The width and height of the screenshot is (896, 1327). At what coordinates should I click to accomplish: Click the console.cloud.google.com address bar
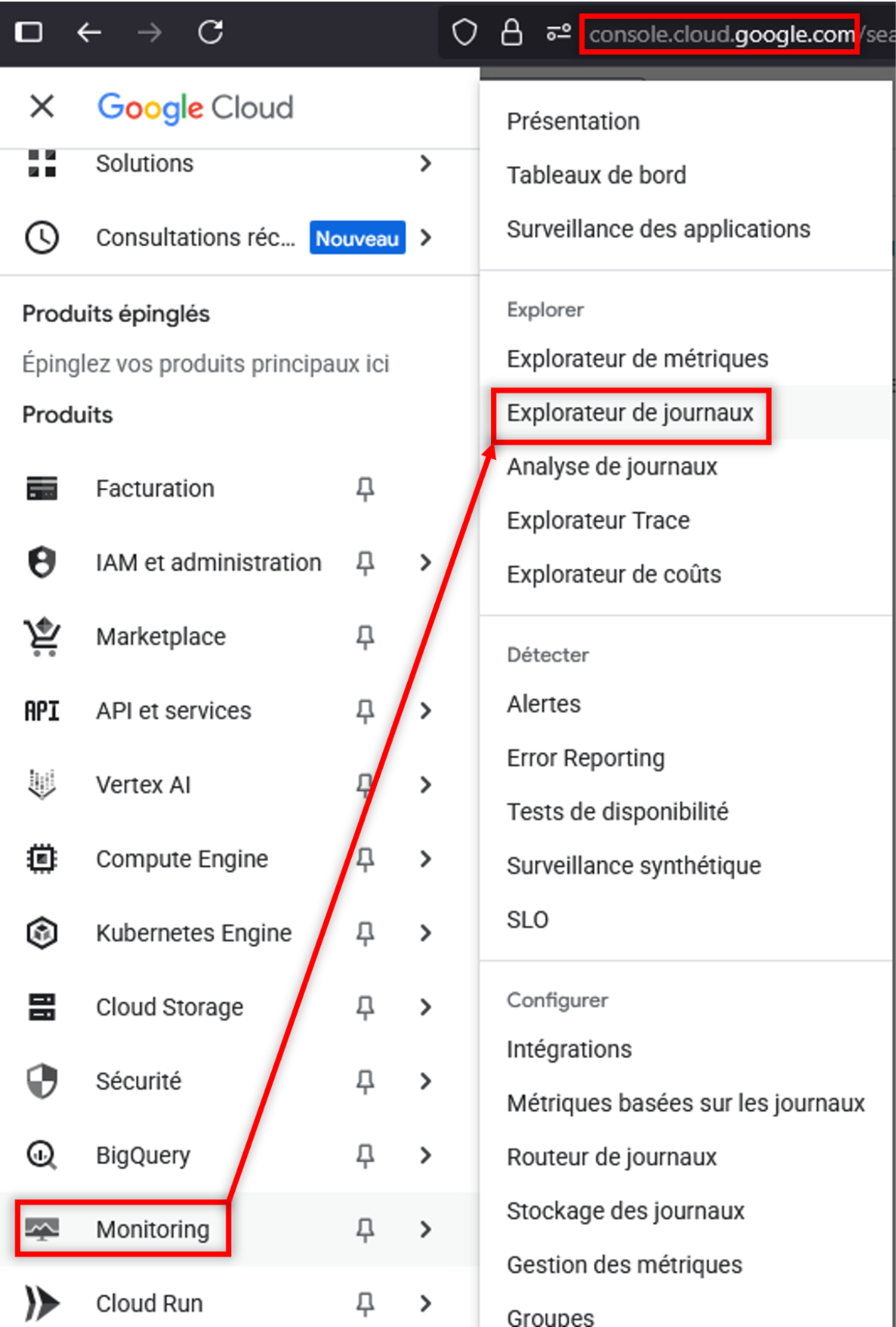pos(721,34)
